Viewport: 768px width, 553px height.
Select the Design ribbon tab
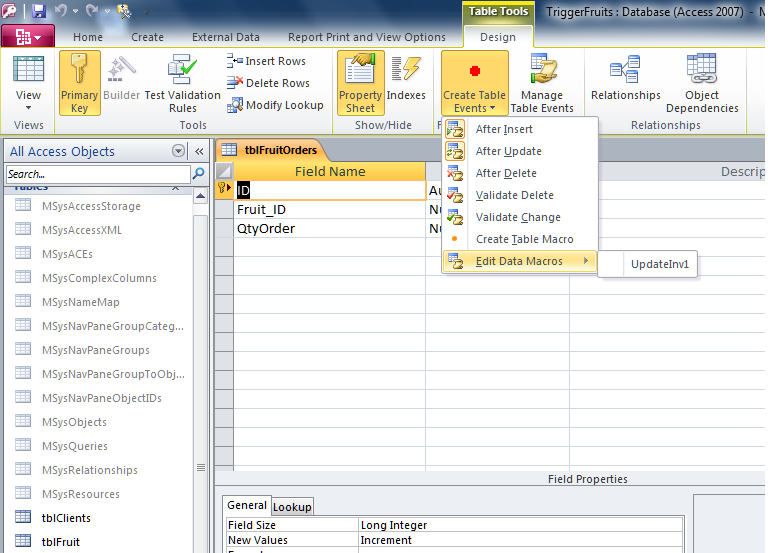498,37
